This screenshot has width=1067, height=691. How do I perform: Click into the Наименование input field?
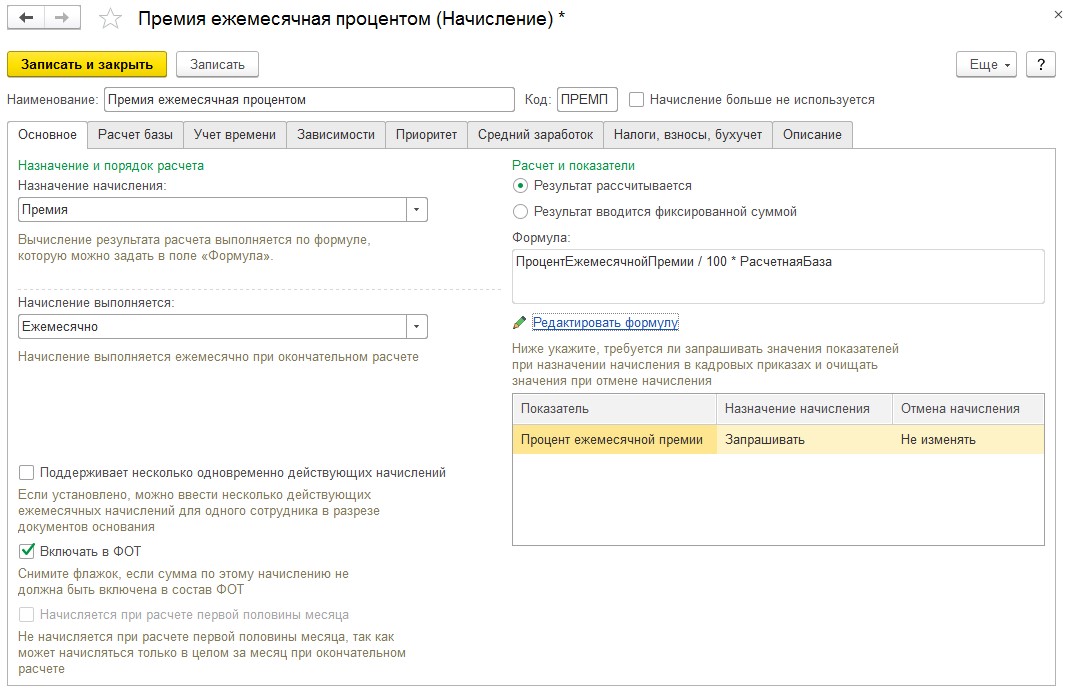[309, 99]
